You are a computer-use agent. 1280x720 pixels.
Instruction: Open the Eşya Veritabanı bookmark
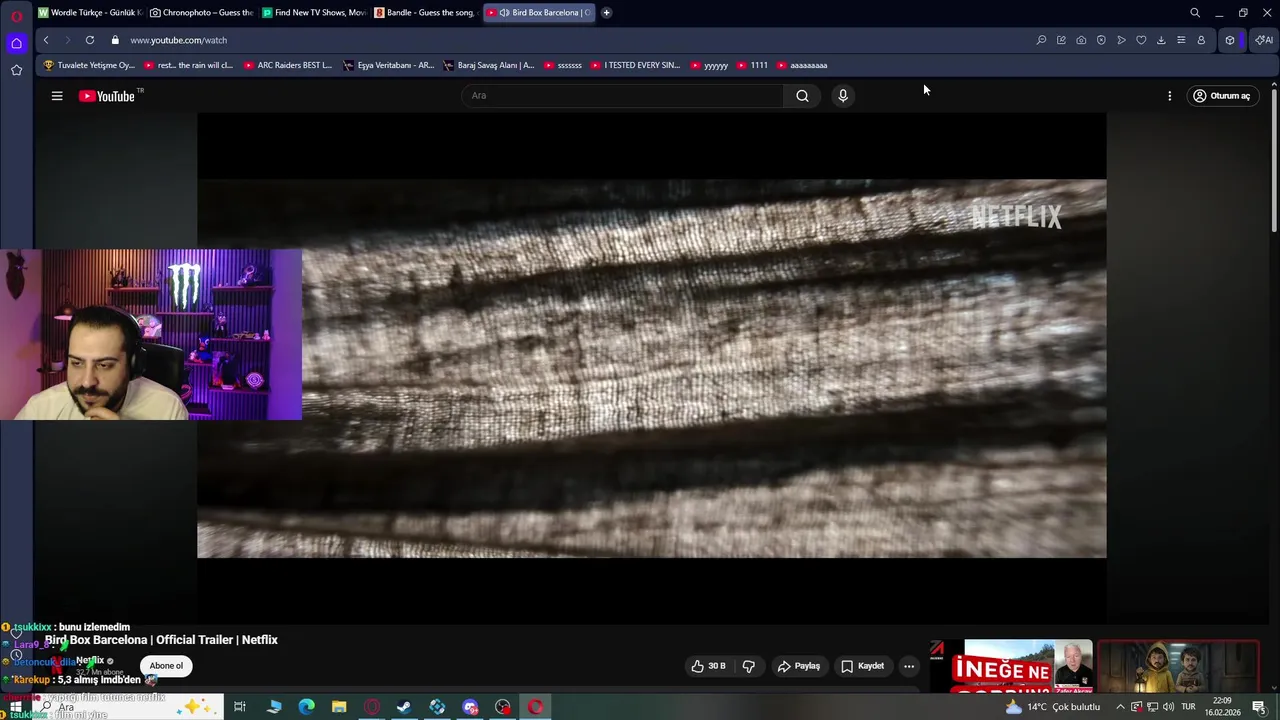(389, 65)
